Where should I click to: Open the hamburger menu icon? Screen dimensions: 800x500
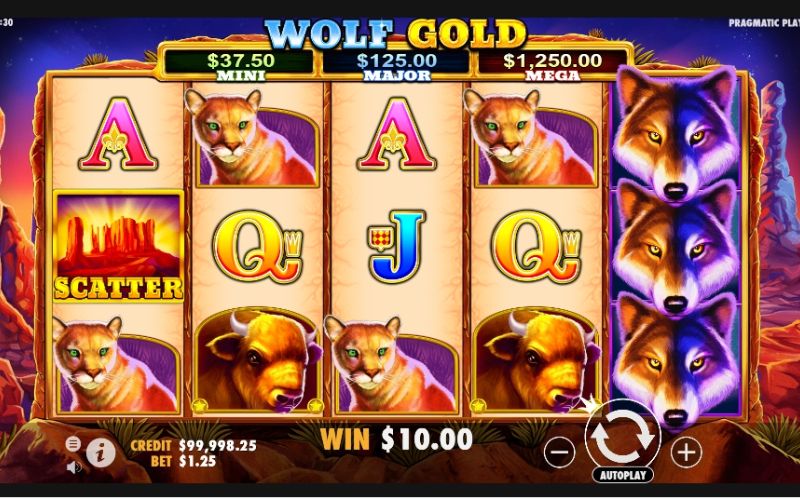[x=73, y=444]
